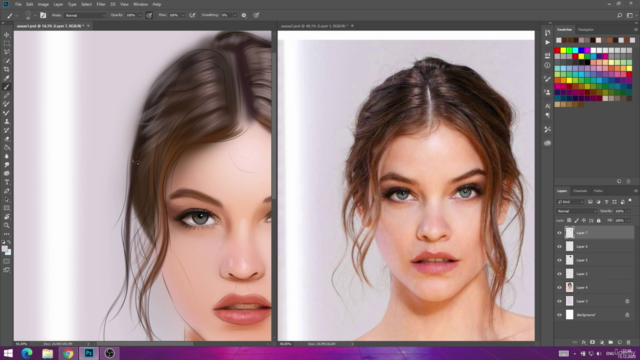Toggle airbrush-style build-up button
This screenshot has width=640, height=360.
click(x=192, y=15)
